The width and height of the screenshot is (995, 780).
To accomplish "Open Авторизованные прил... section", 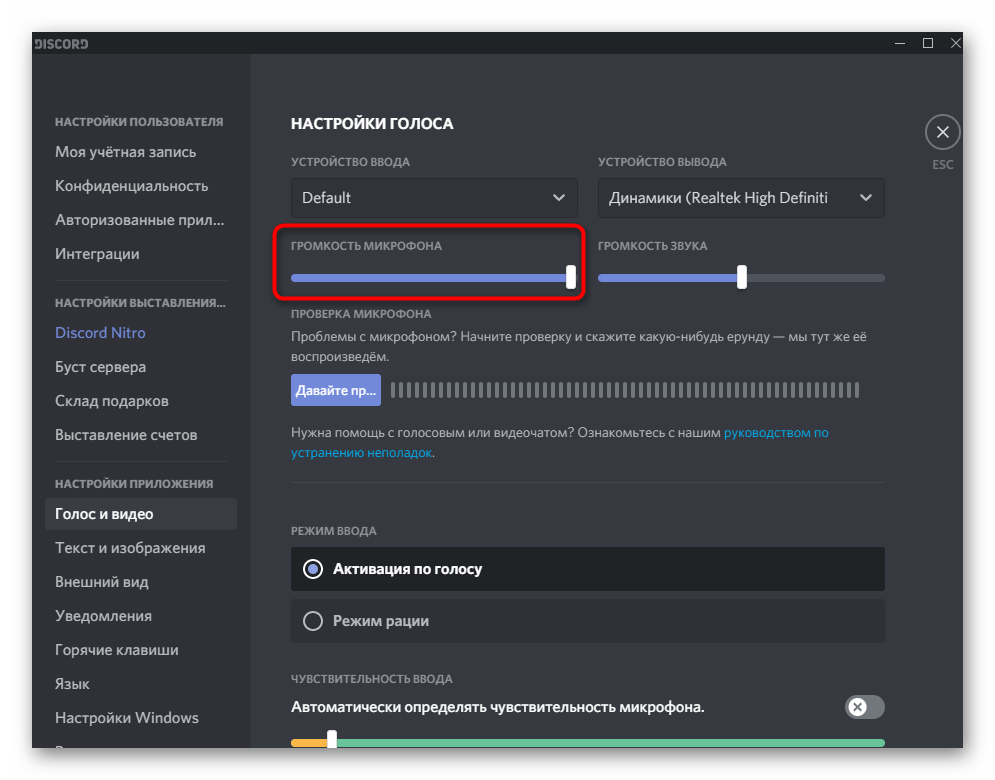I will pos(140,220).
